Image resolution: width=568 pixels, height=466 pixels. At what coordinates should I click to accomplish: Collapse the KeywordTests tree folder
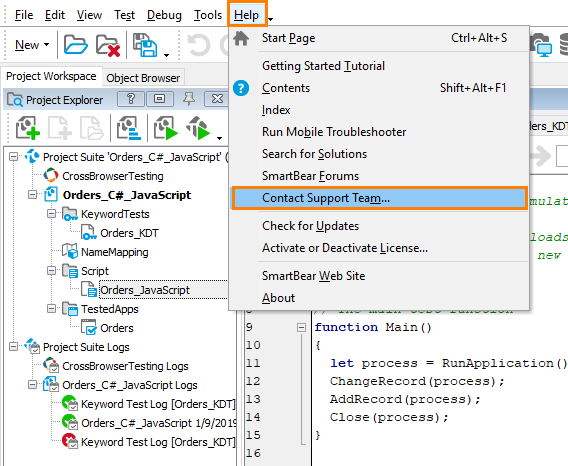[51, 214]
